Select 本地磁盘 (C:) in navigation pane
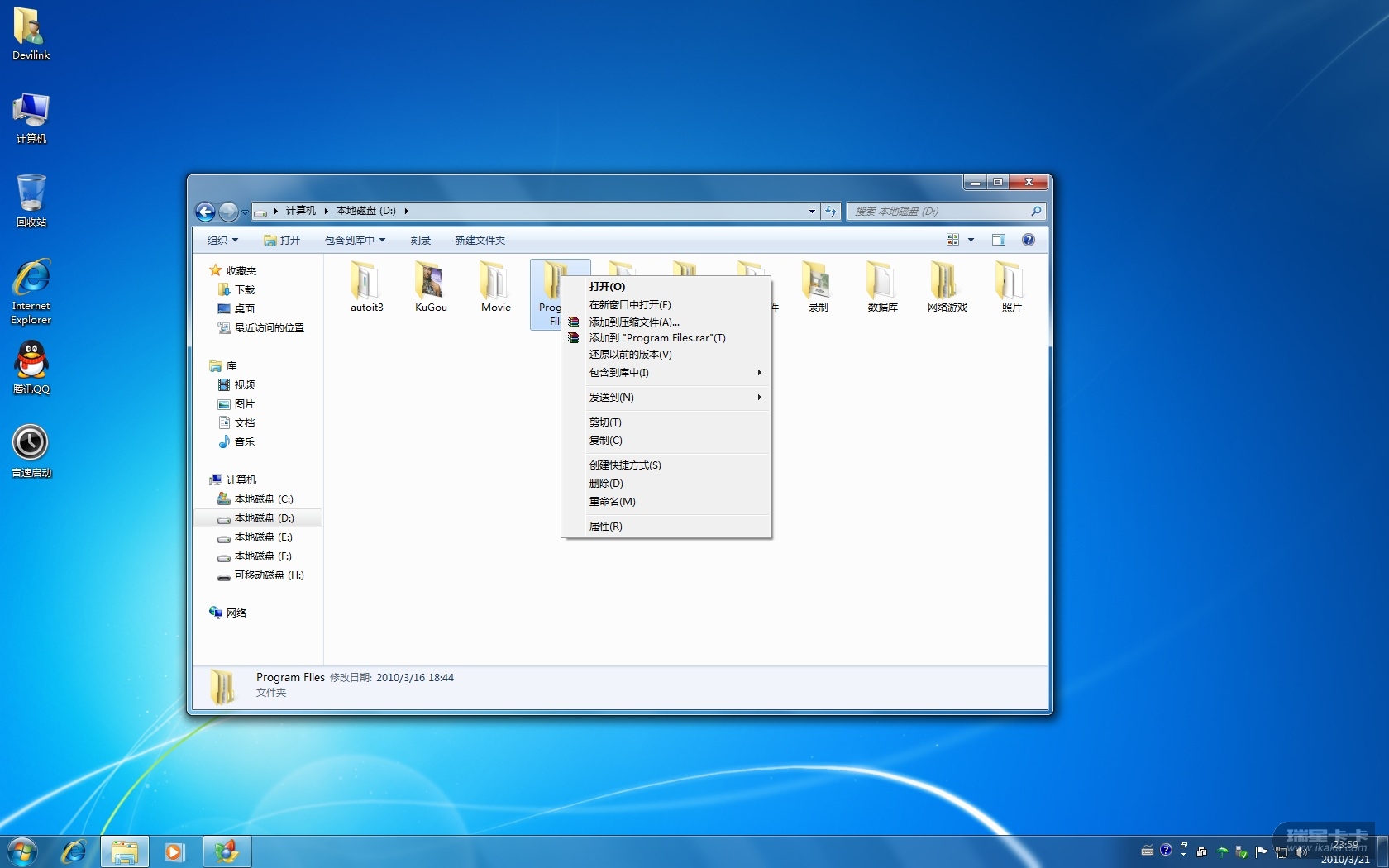The height and width of the screenshot is (868, 1389). [263, 499]
